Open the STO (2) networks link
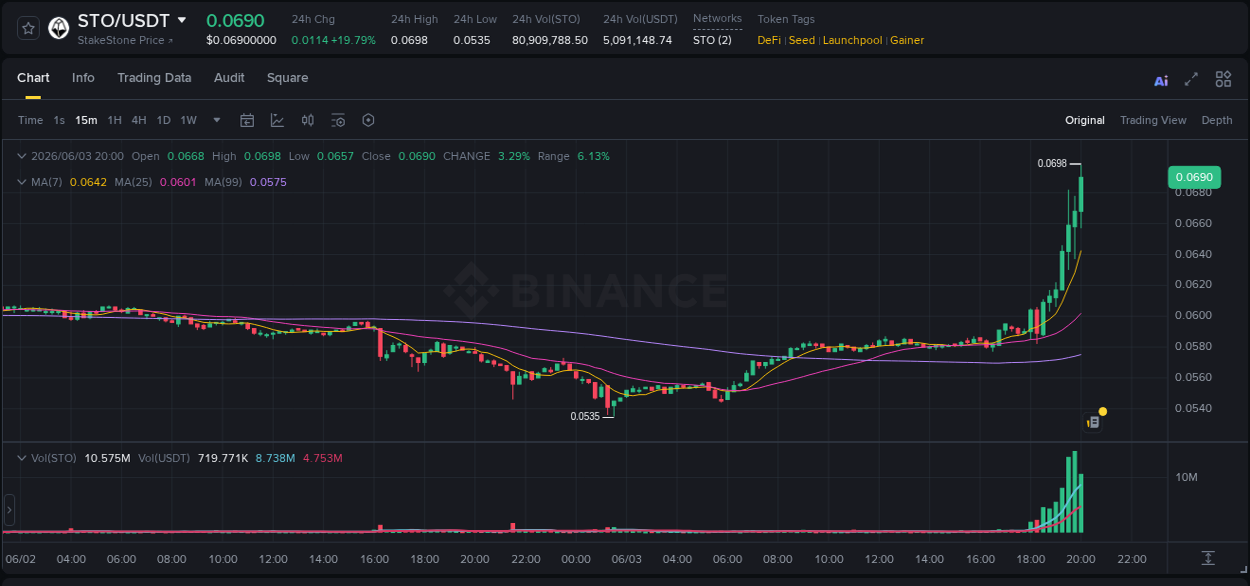This screenshot has height=586, width=1250. click(712, 40)
